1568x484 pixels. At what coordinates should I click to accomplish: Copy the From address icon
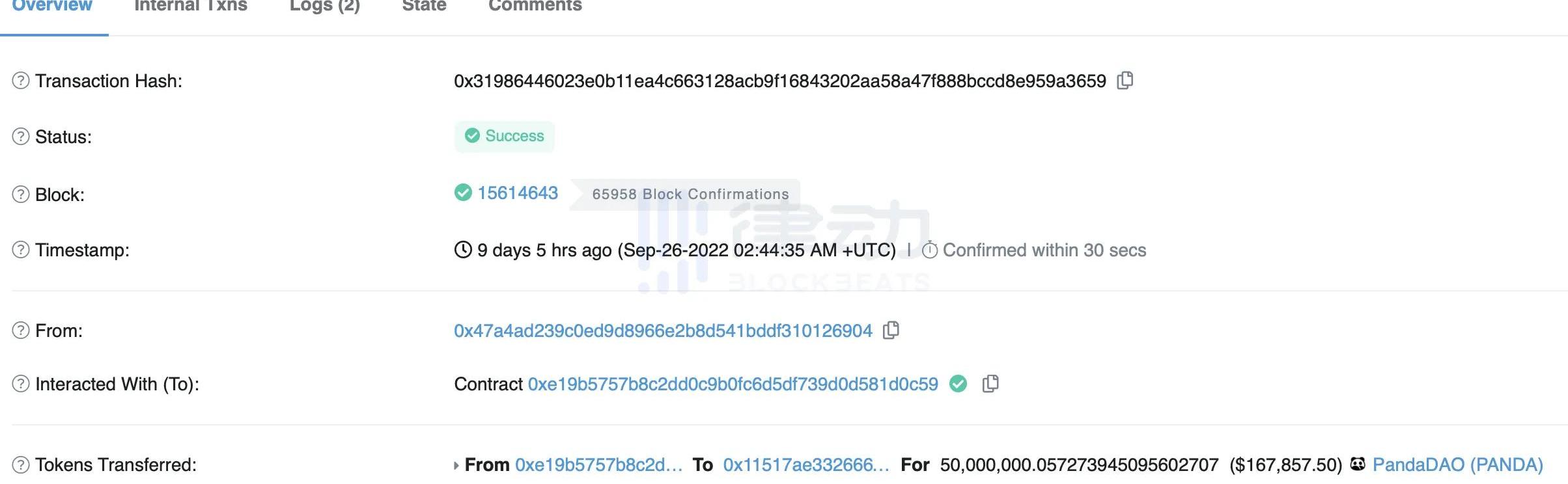pyautogui.click(x=891, y=330)
